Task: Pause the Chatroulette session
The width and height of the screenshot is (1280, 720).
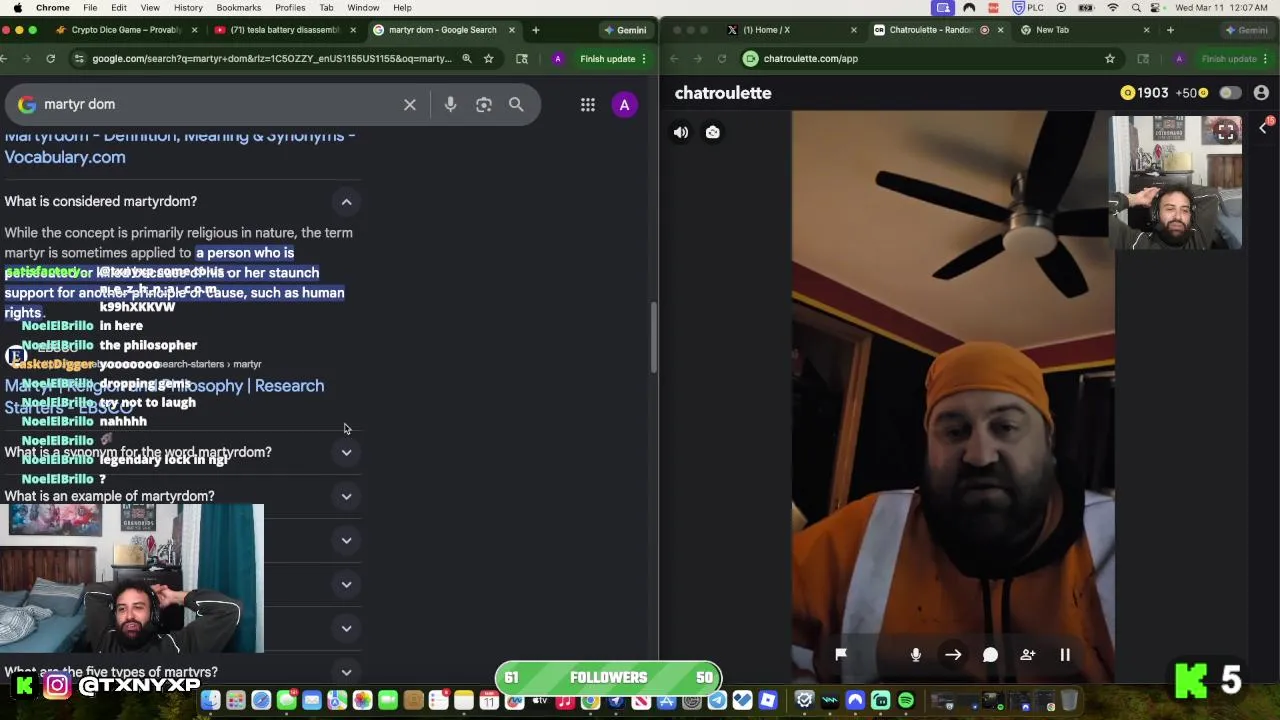Action: (x=1065, y=654)
